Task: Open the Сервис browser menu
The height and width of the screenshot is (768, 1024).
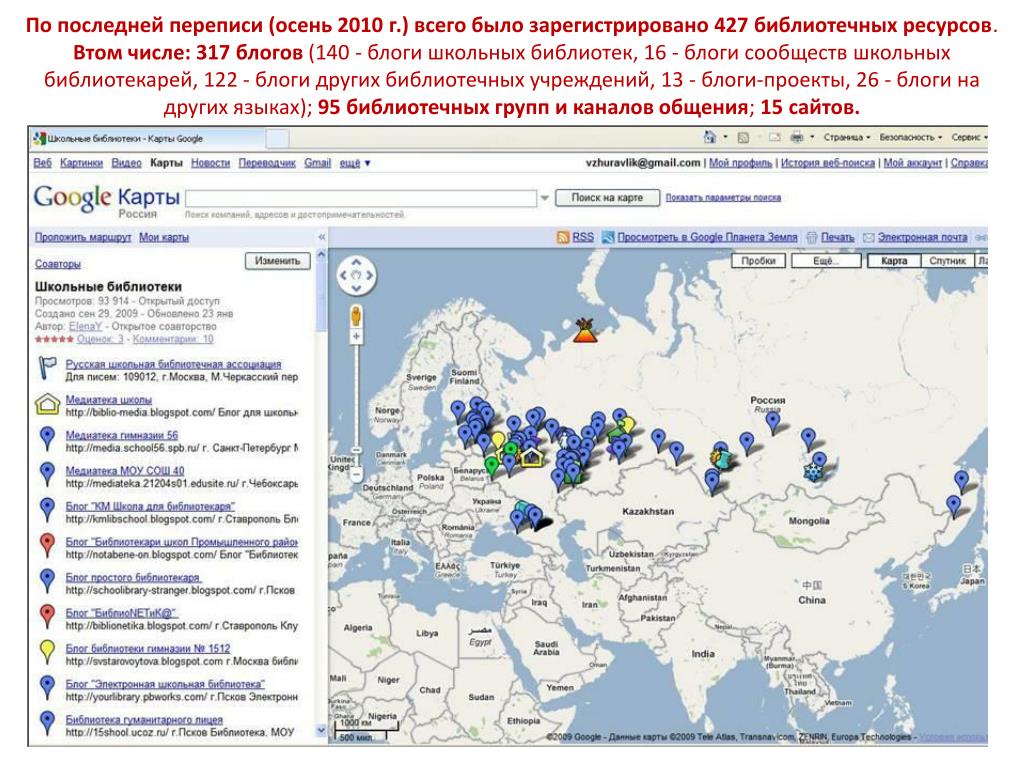Action: (969, 137)
